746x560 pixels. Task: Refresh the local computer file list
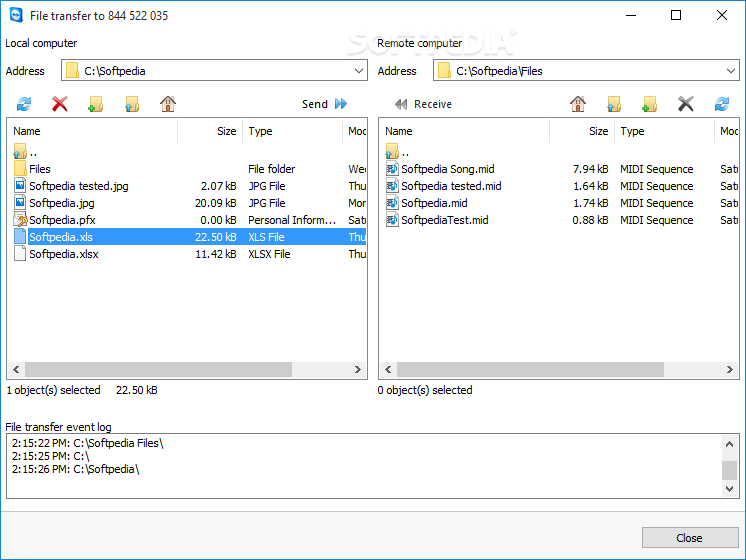[x=24, y=104]
